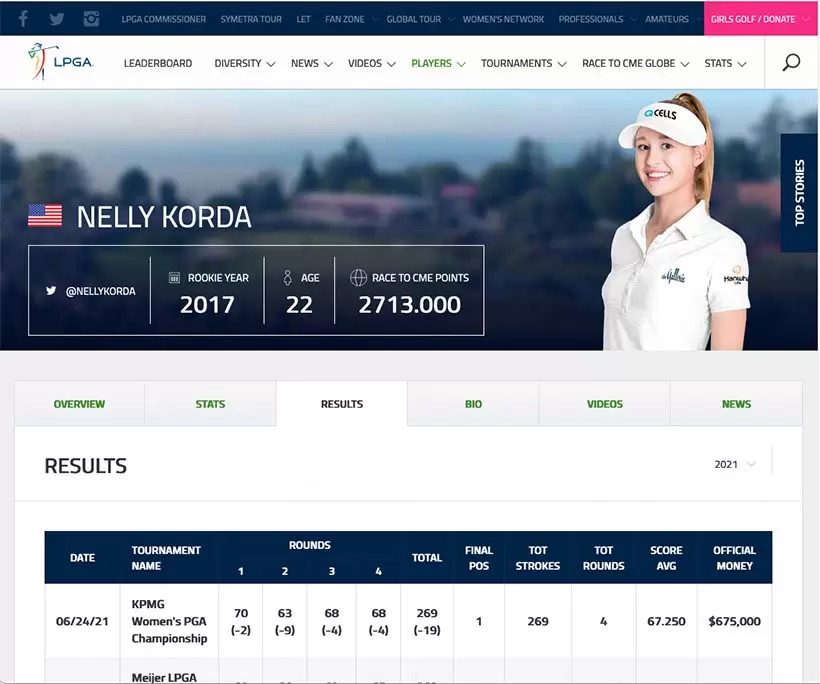Expand the Tournaments navigation menu
This screenshot has width=820, height=684.
coord(523,63)
